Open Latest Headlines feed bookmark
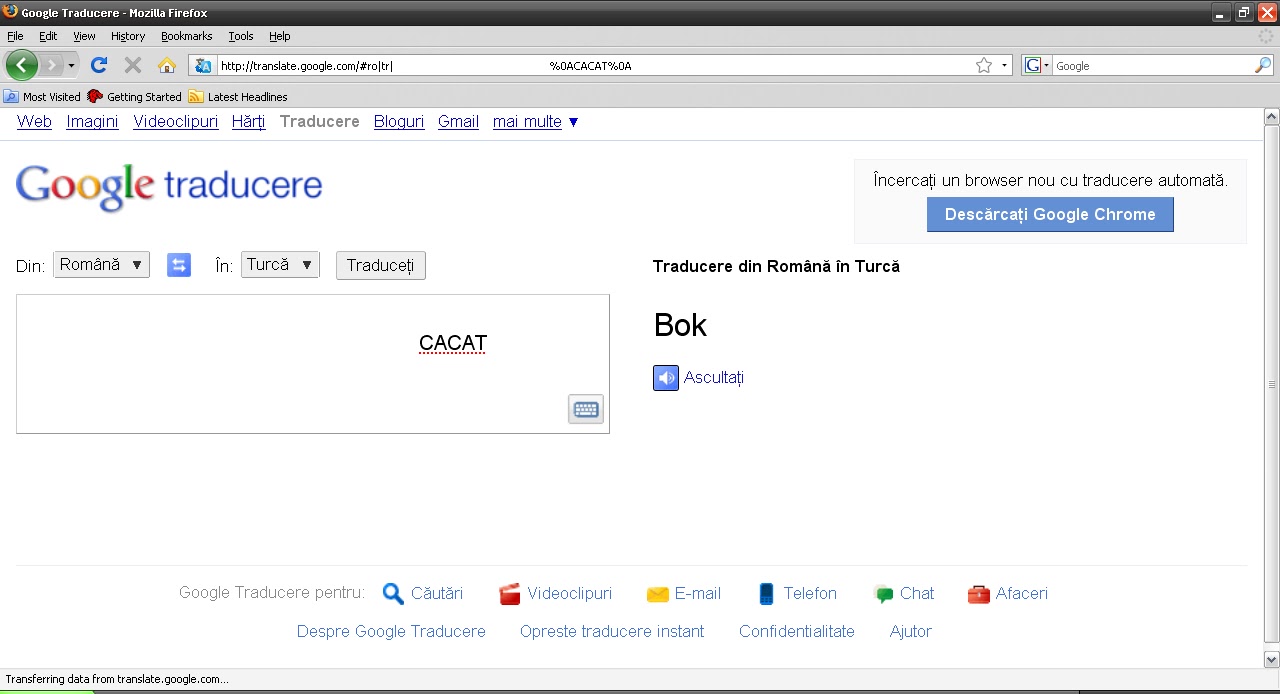Screen dimensions: 1280x694 (238, 97)
